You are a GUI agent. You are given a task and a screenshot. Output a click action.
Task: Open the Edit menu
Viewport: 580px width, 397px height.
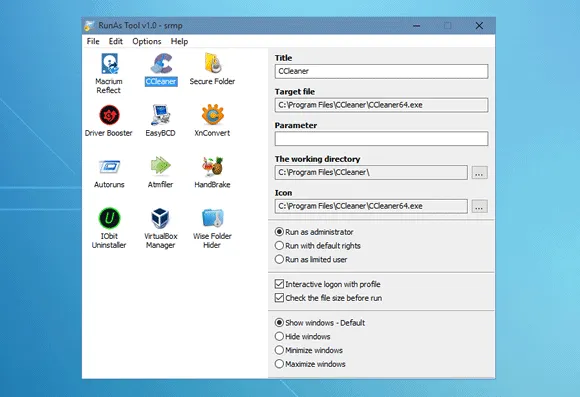click(115, 41)
